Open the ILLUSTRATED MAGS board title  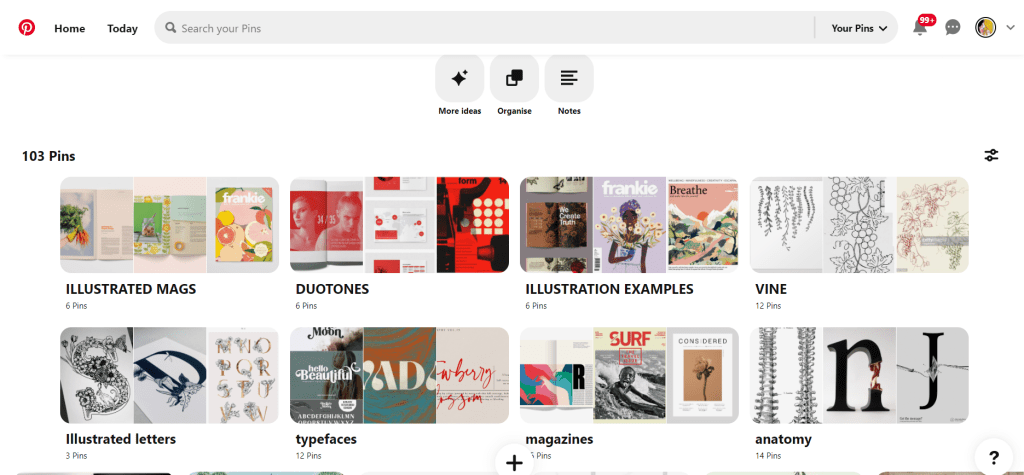[131, 289]
